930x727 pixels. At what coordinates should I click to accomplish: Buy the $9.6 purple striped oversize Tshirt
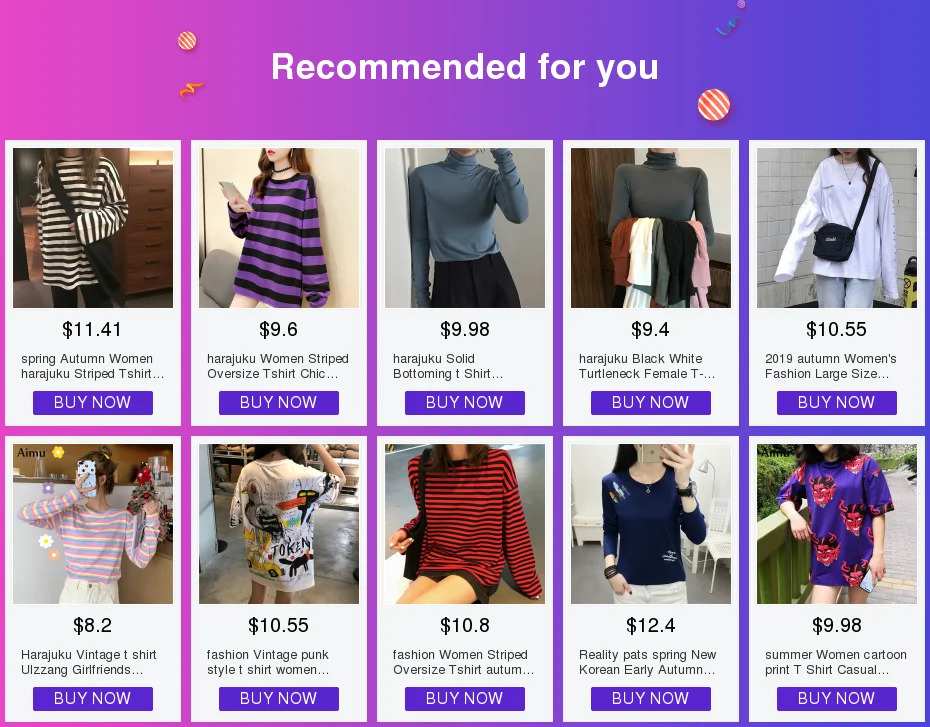point(279,403)
